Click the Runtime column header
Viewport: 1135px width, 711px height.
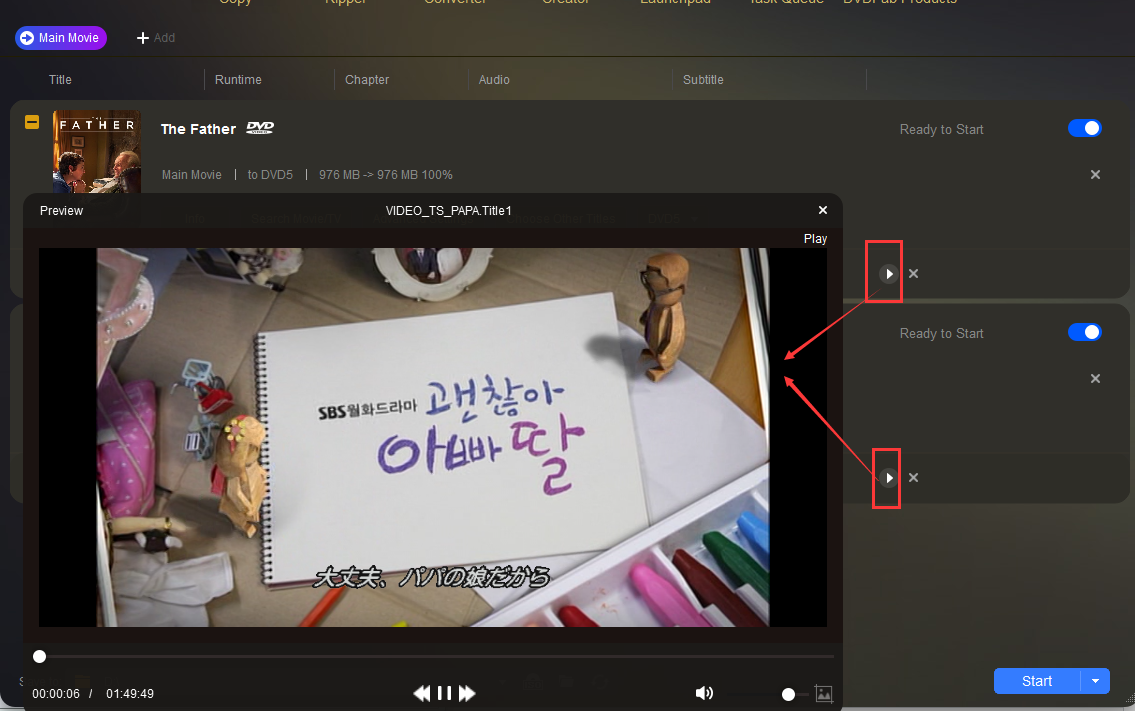(238, 80)
